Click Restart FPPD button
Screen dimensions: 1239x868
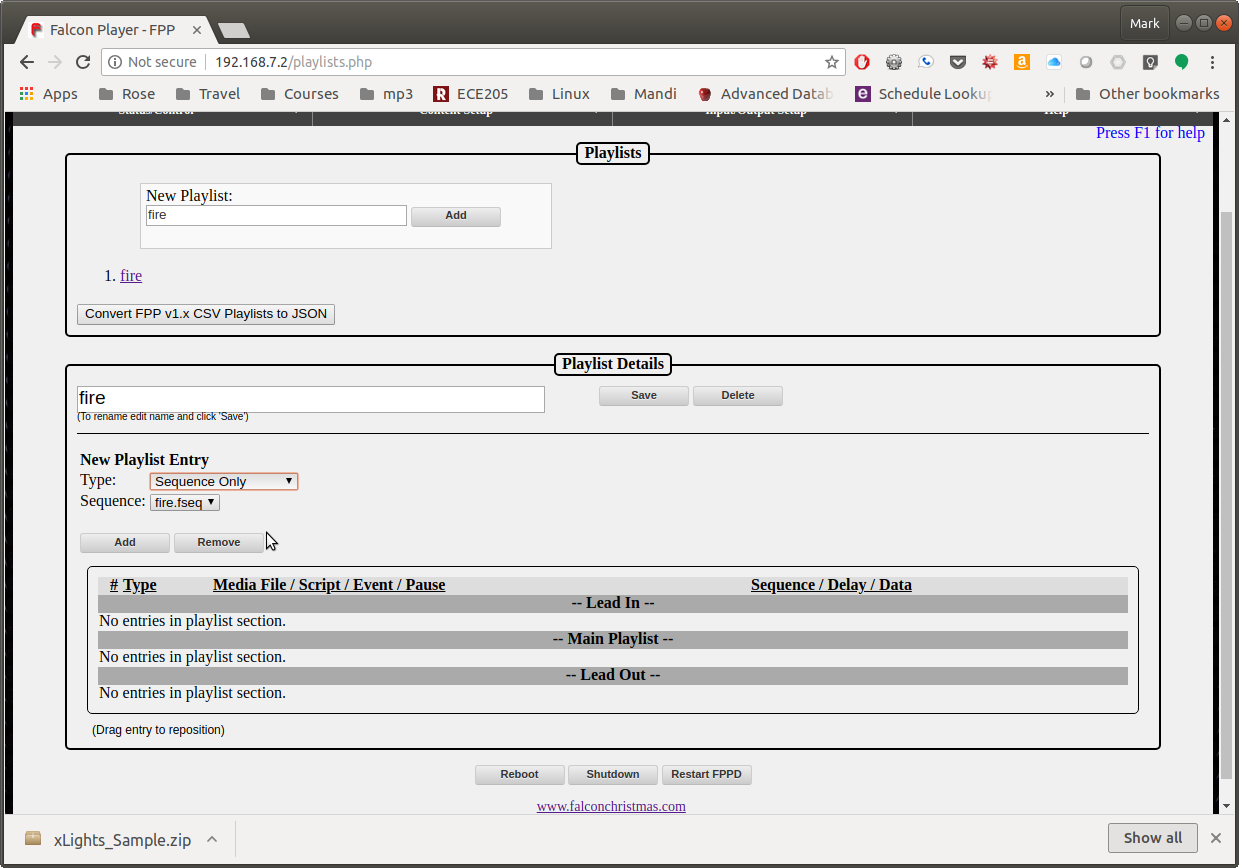point(706,774)
